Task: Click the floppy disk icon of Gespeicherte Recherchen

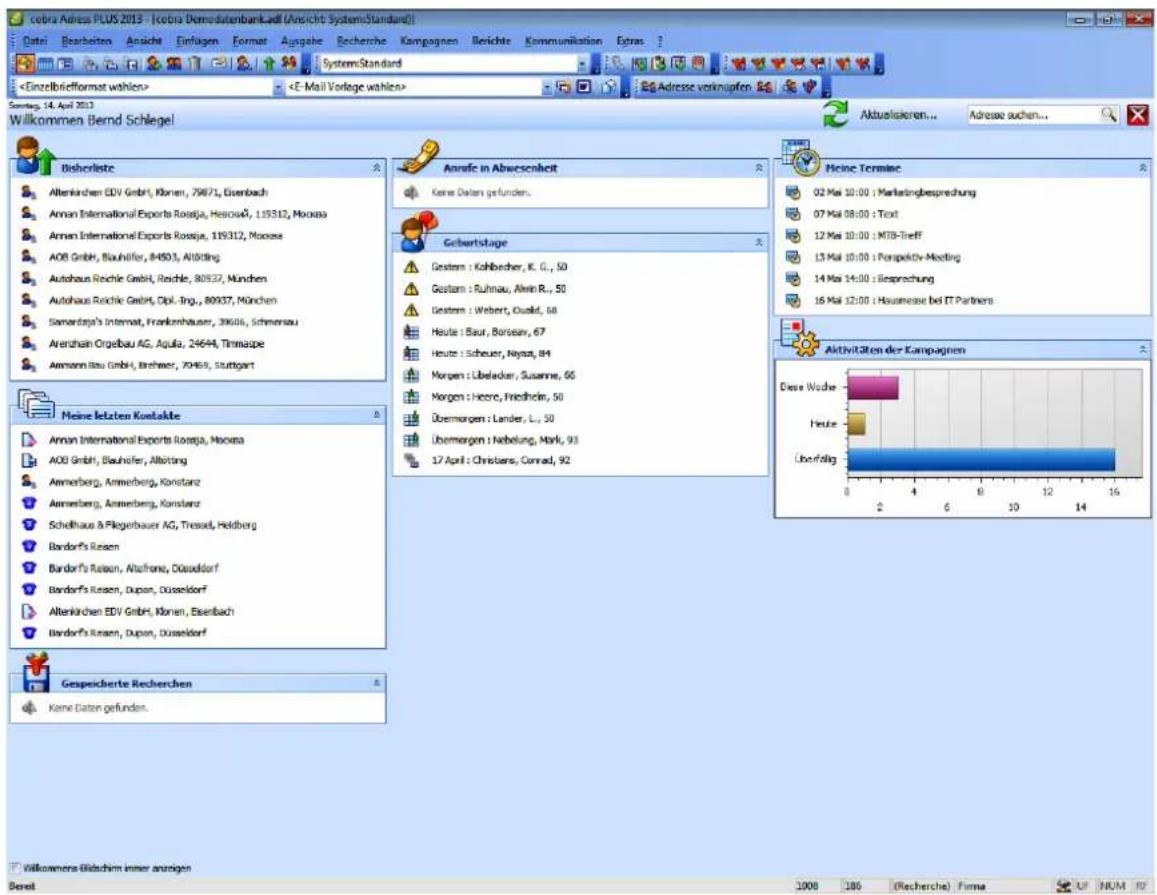Action: (35, 672)
